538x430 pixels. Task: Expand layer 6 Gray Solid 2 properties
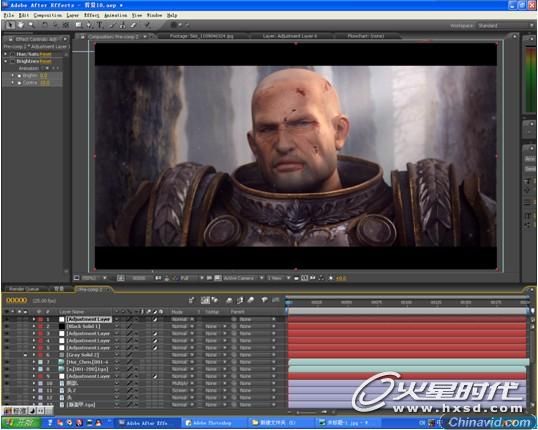coord(34,355)
